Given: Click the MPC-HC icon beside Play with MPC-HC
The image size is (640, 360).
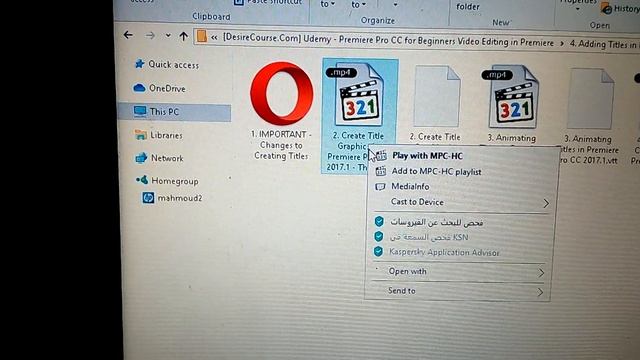Looking at the screenshot, I should (x=381, y=155).
